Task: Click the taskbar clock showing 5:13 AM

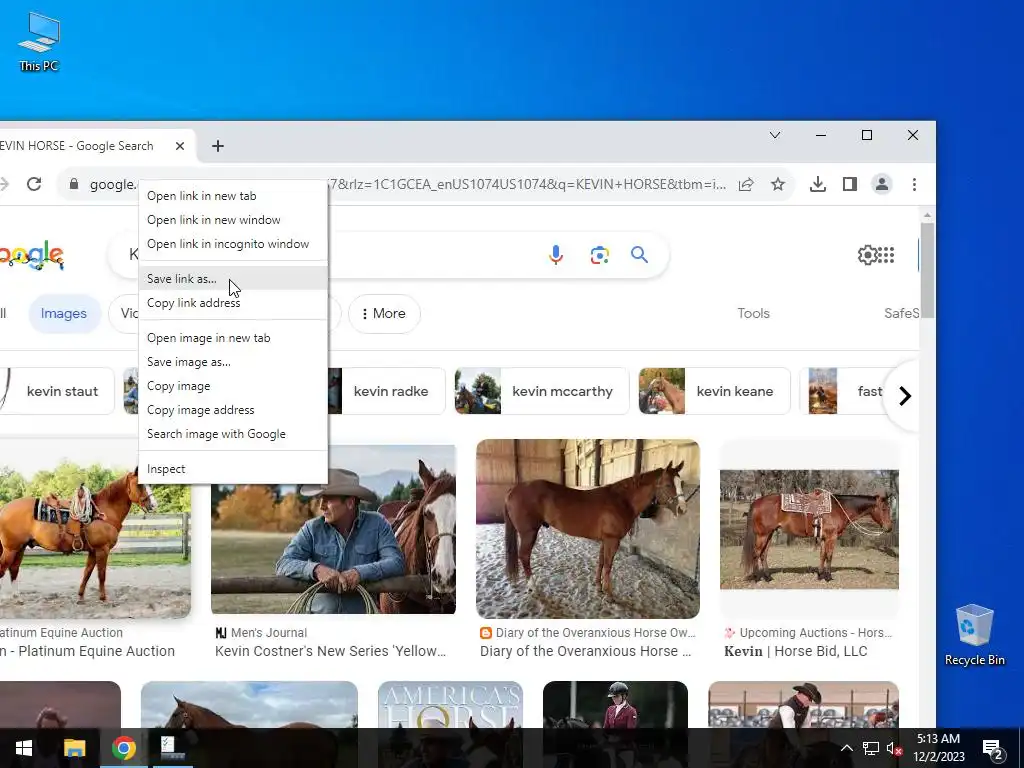Action: click(938, 748)
